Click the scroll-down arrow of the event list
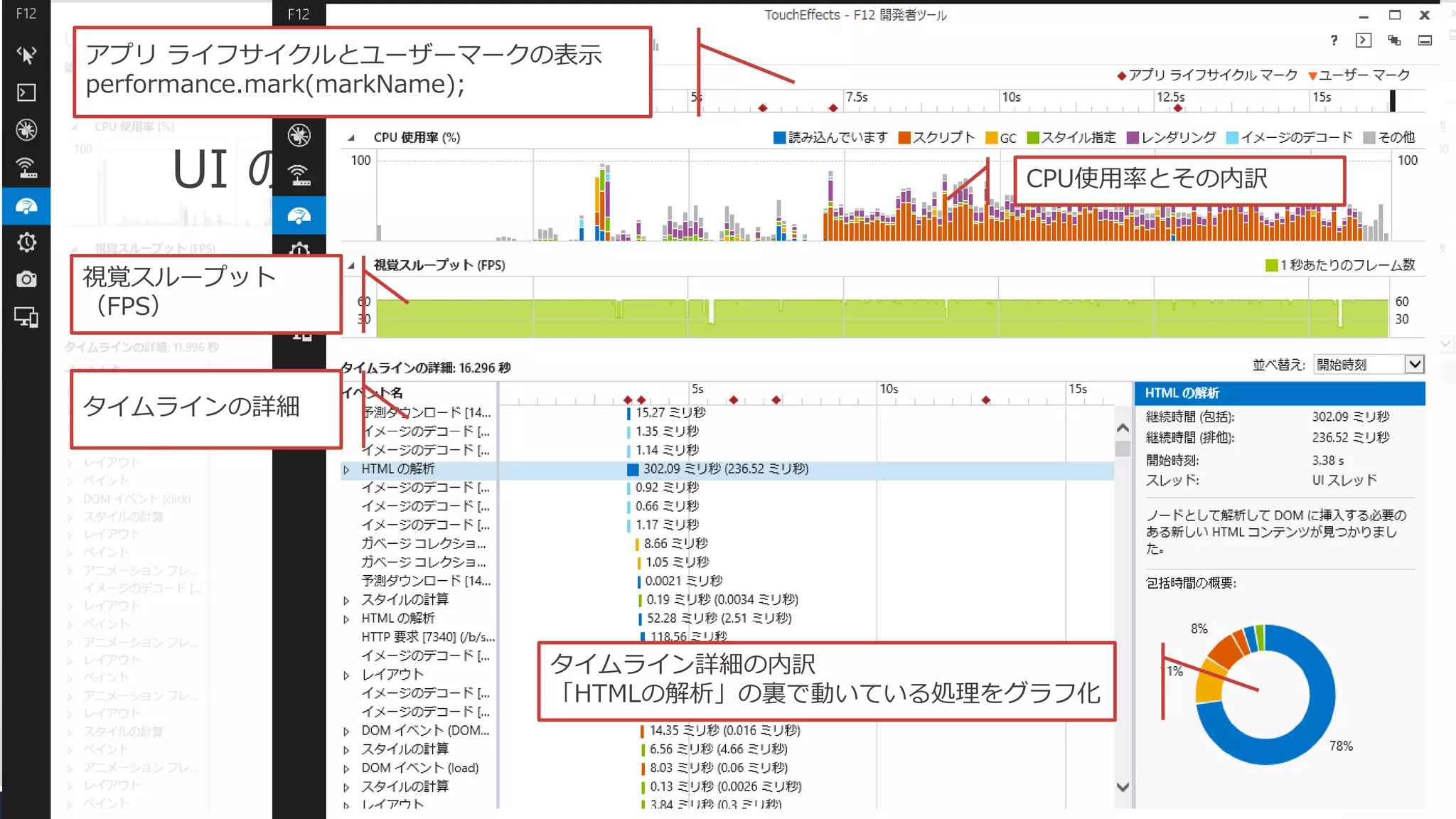This screenshot has width=1456, height=819. coord(1123,787)
